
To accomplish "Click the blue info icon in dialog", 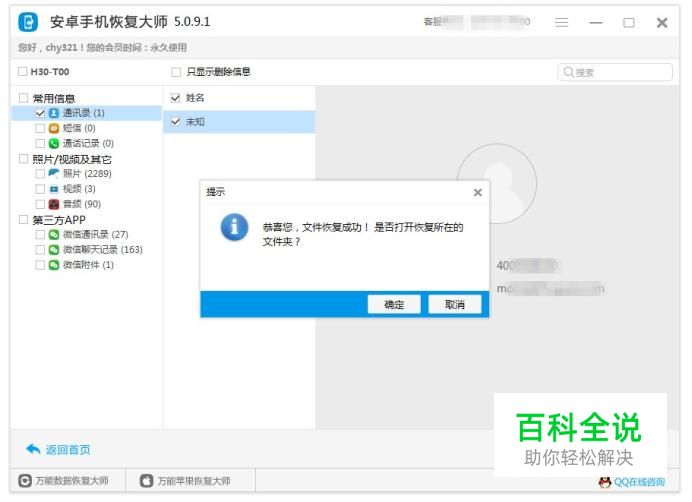I will [x=234, y=227].
